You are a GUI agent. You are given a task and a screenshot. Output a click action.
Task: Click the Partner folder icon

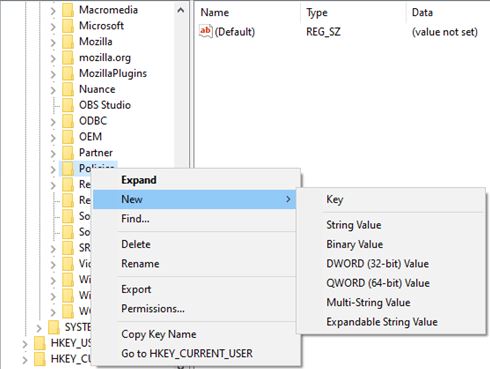[68, 153]
